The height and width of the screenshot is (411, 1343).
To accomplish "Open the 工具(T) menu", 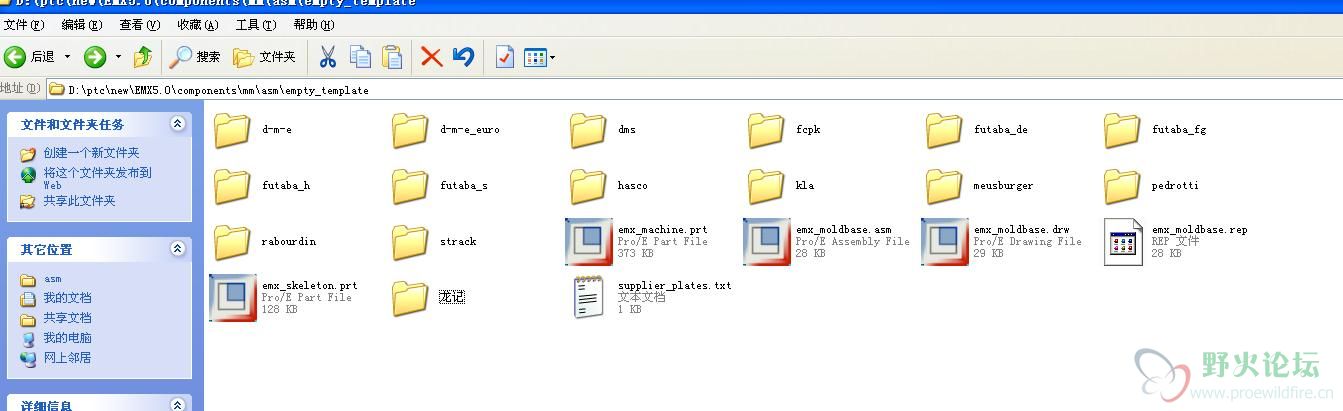I will (x=255, y=25).
